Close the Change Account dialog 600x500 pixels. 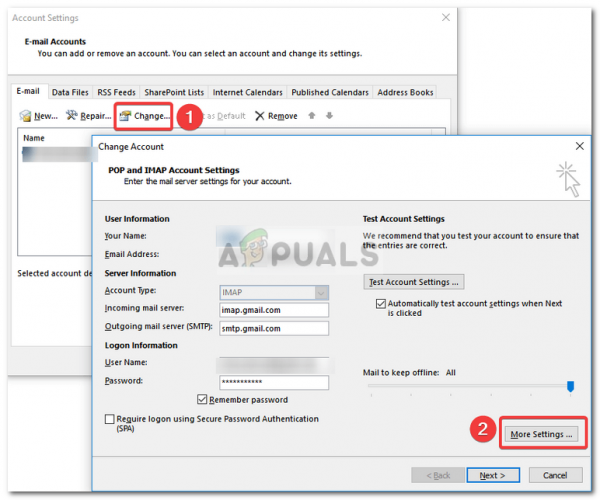579,146
